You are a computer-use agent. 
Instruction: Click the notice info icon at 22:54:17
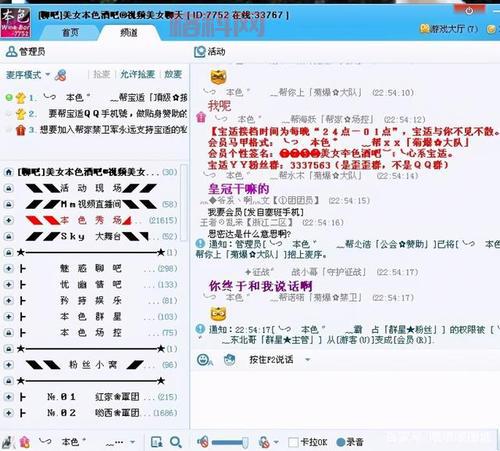point(200,329)
